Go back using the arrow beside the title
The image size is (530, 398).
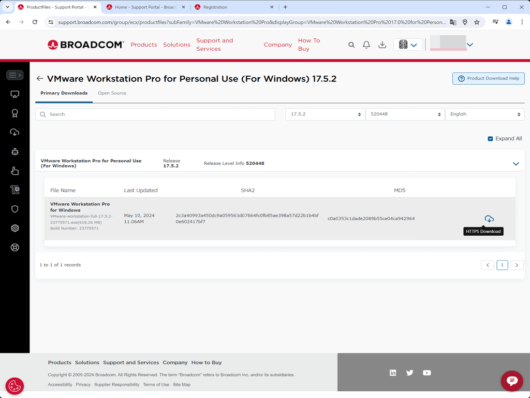point(40,79)
